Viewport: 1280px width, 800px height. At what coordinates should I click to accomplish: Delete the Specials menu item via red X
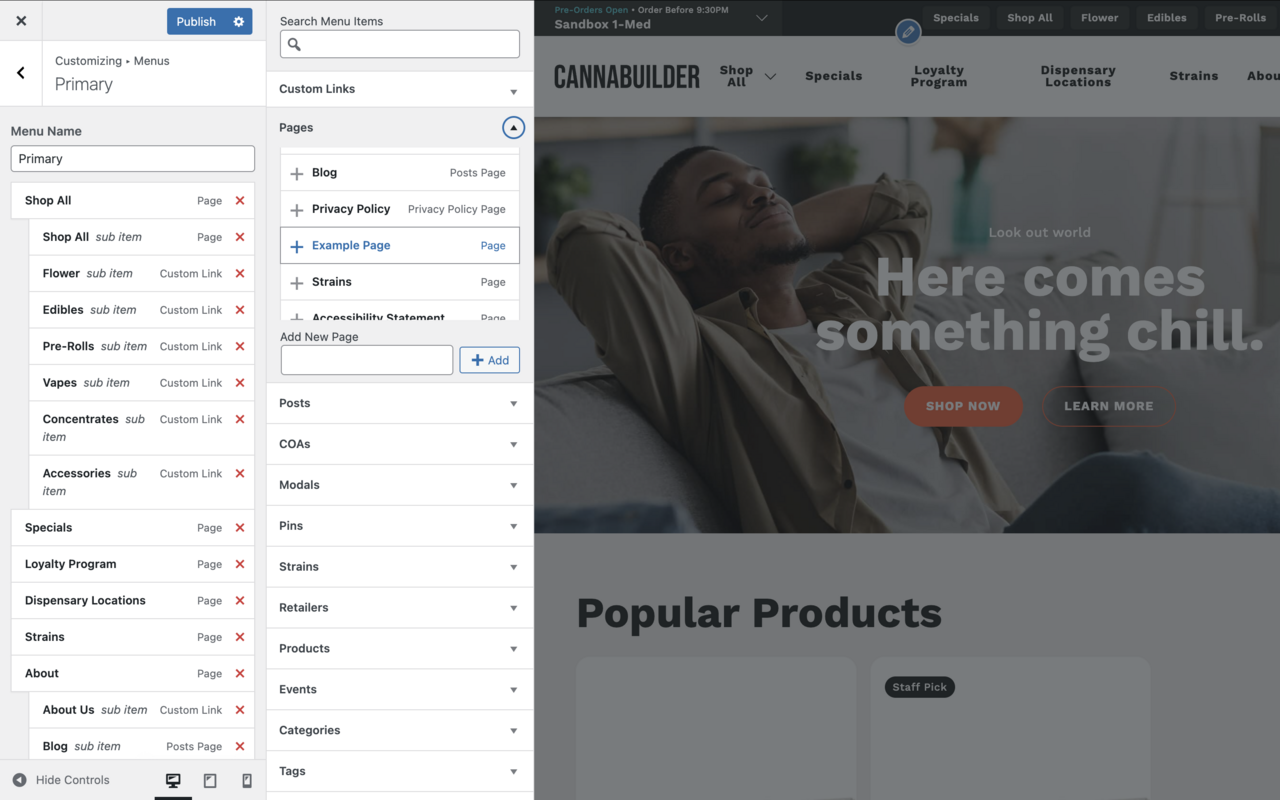pos(240,527)
